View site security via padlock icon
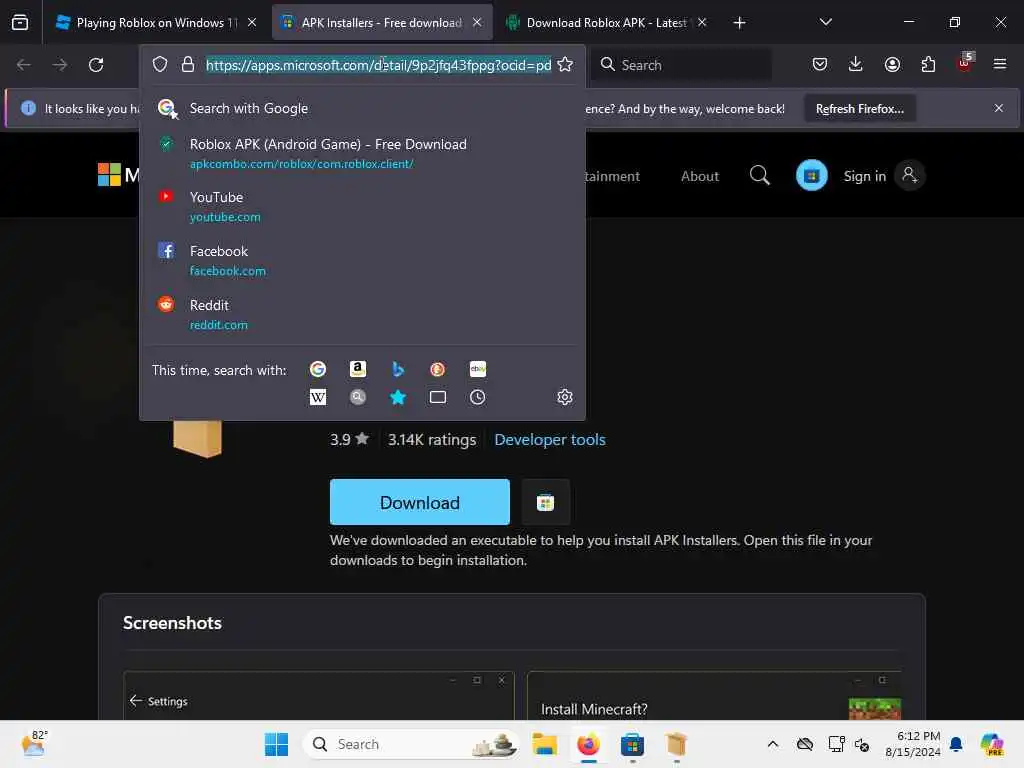The width and height of the screenshot is (1024, 768). point(188,65)
